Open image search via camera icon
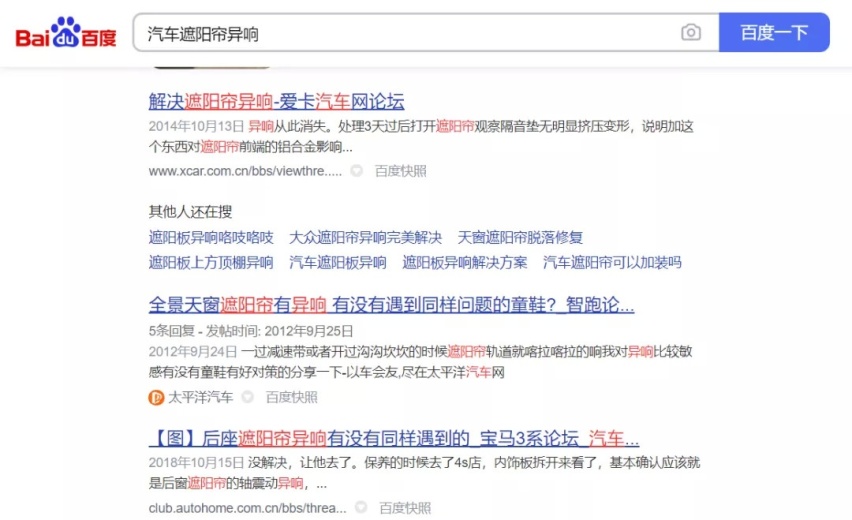Viewport: 852px width, 520px height. tap(691, 33)
